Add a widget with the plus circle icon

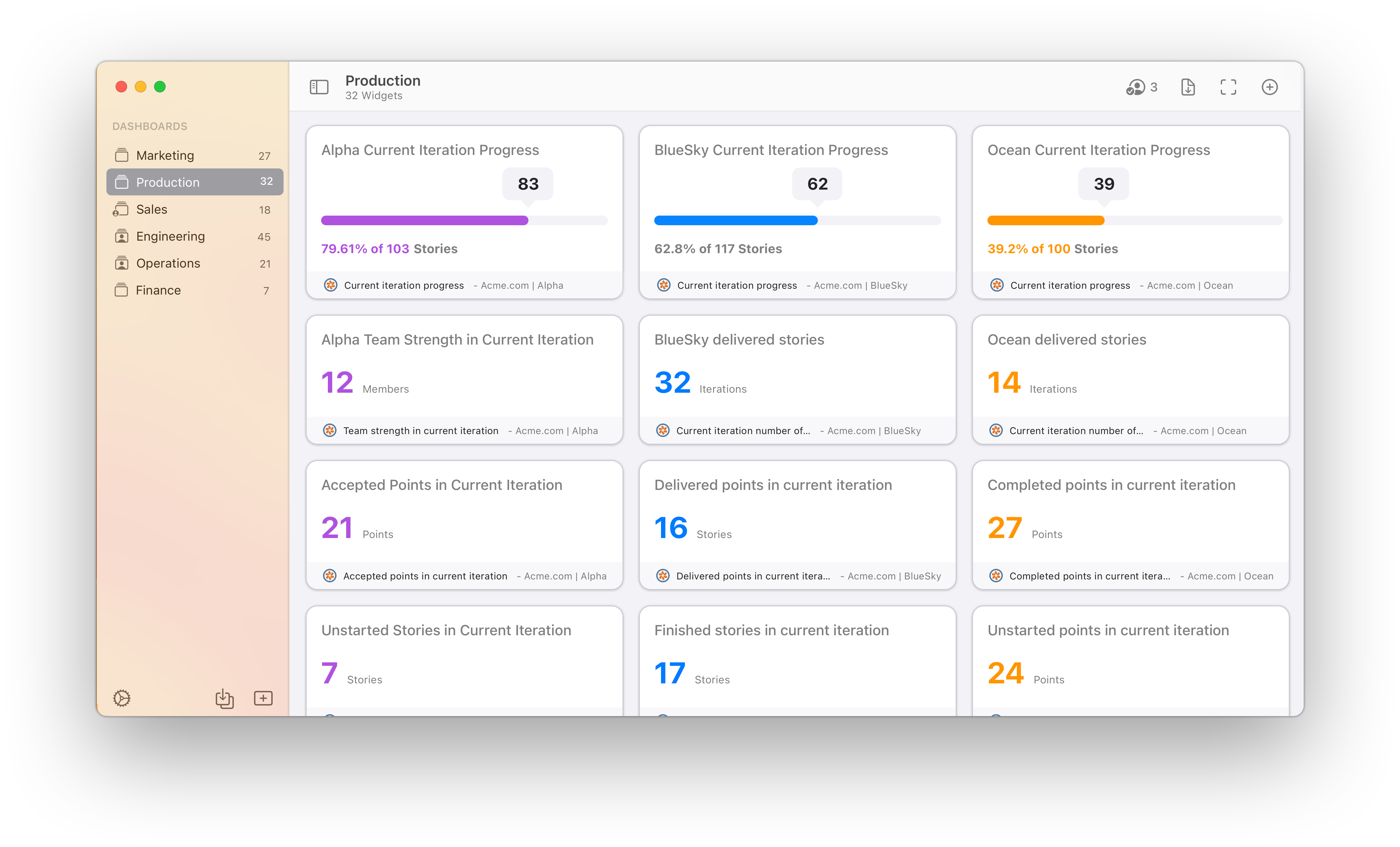point(1269,87)
